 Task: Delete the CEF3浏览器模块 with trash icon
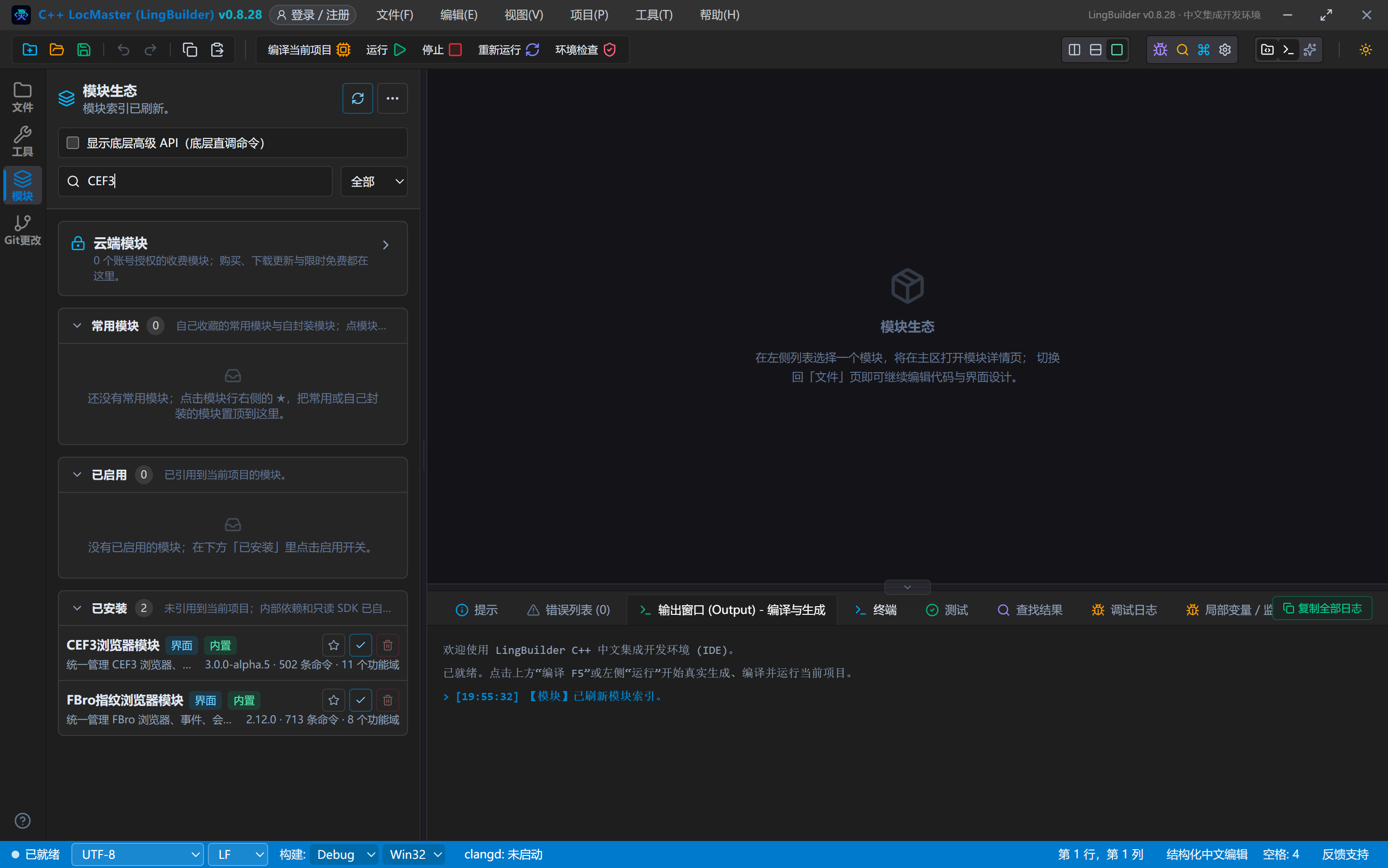pos(387,645)
